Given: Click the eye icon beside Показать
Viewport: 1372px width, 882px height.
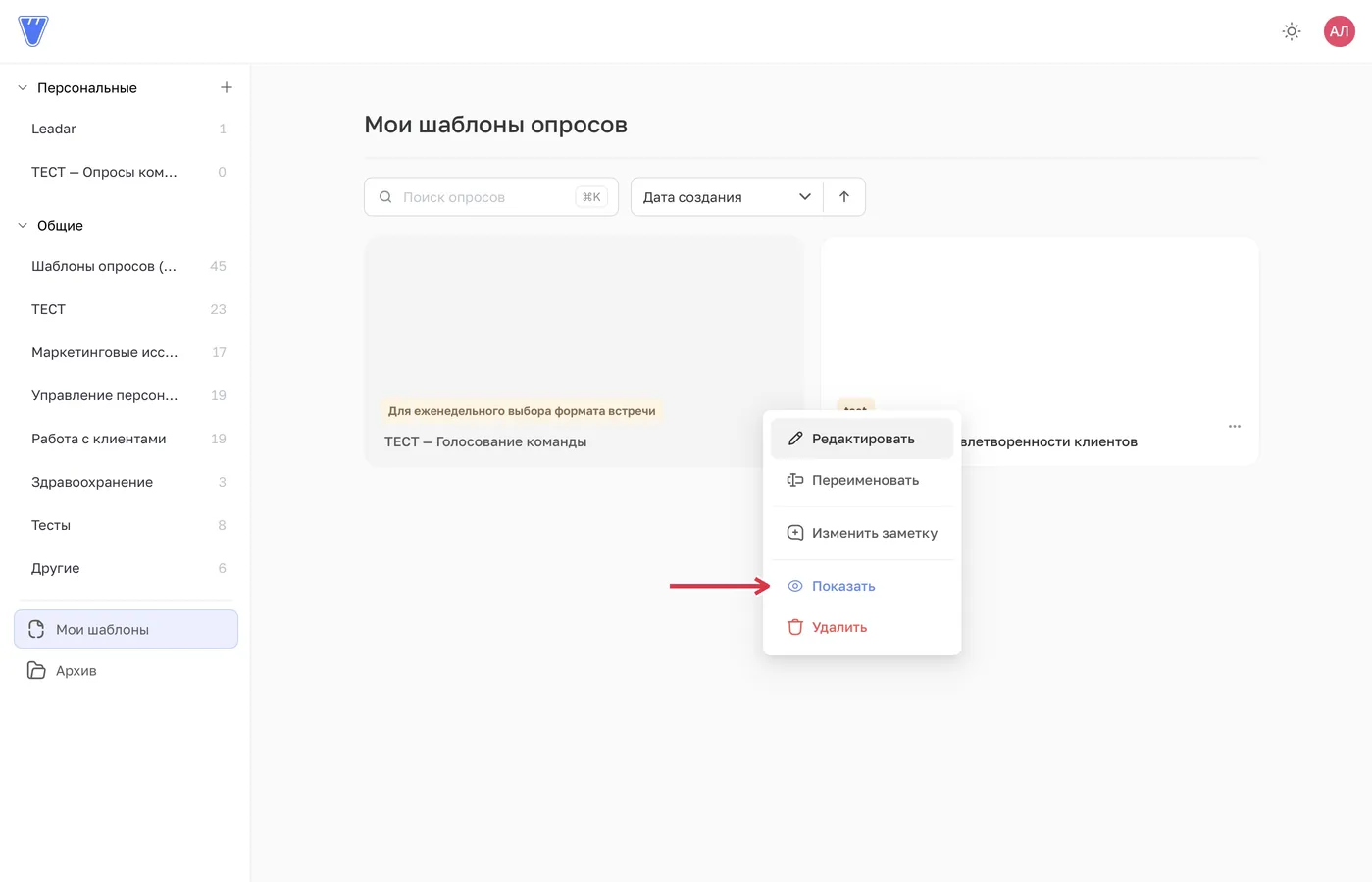Looking at the screenshot, I should [x=795, y=586].
